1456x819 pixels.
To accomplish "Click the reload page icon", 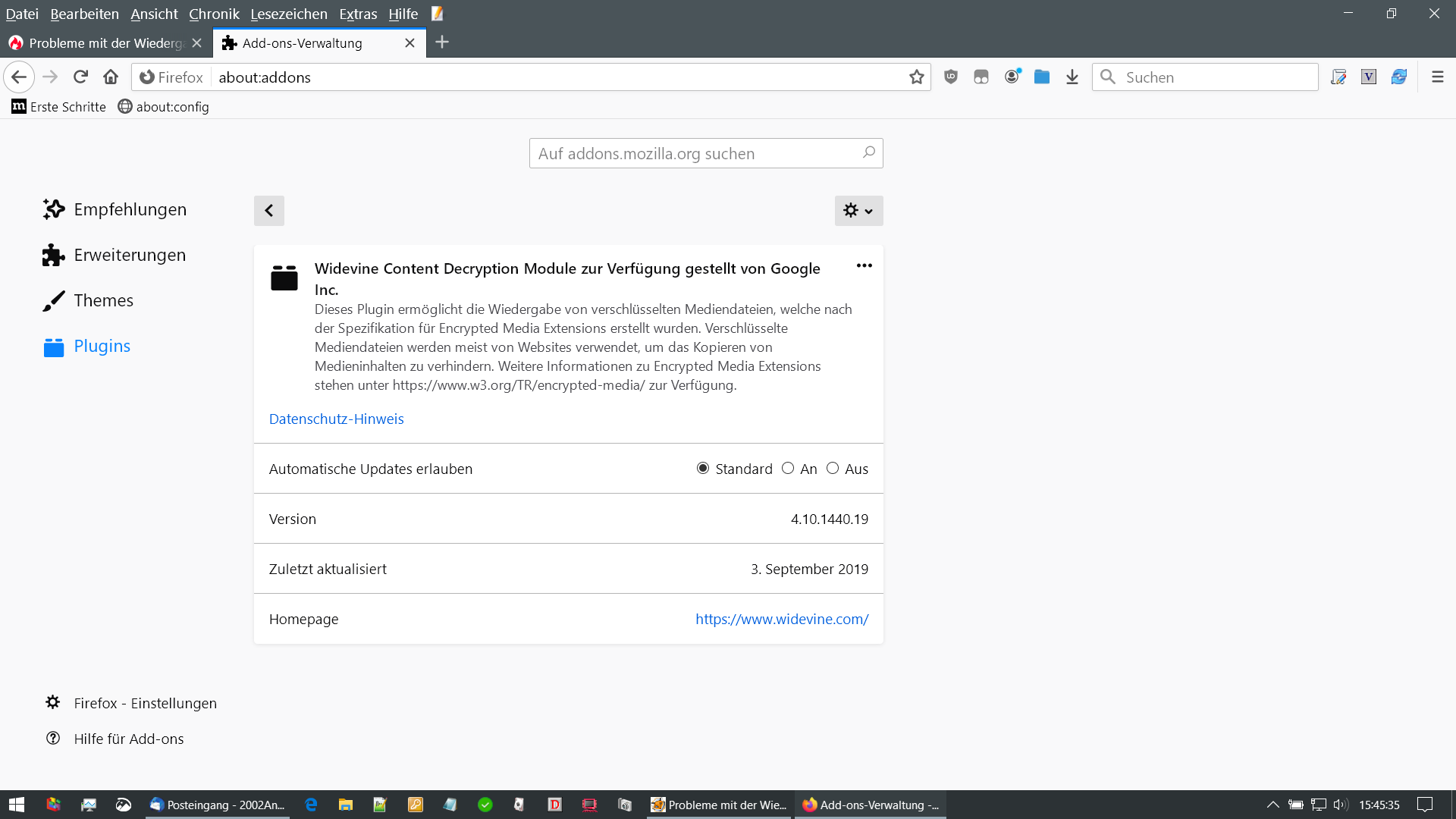I will click(80, 77).
